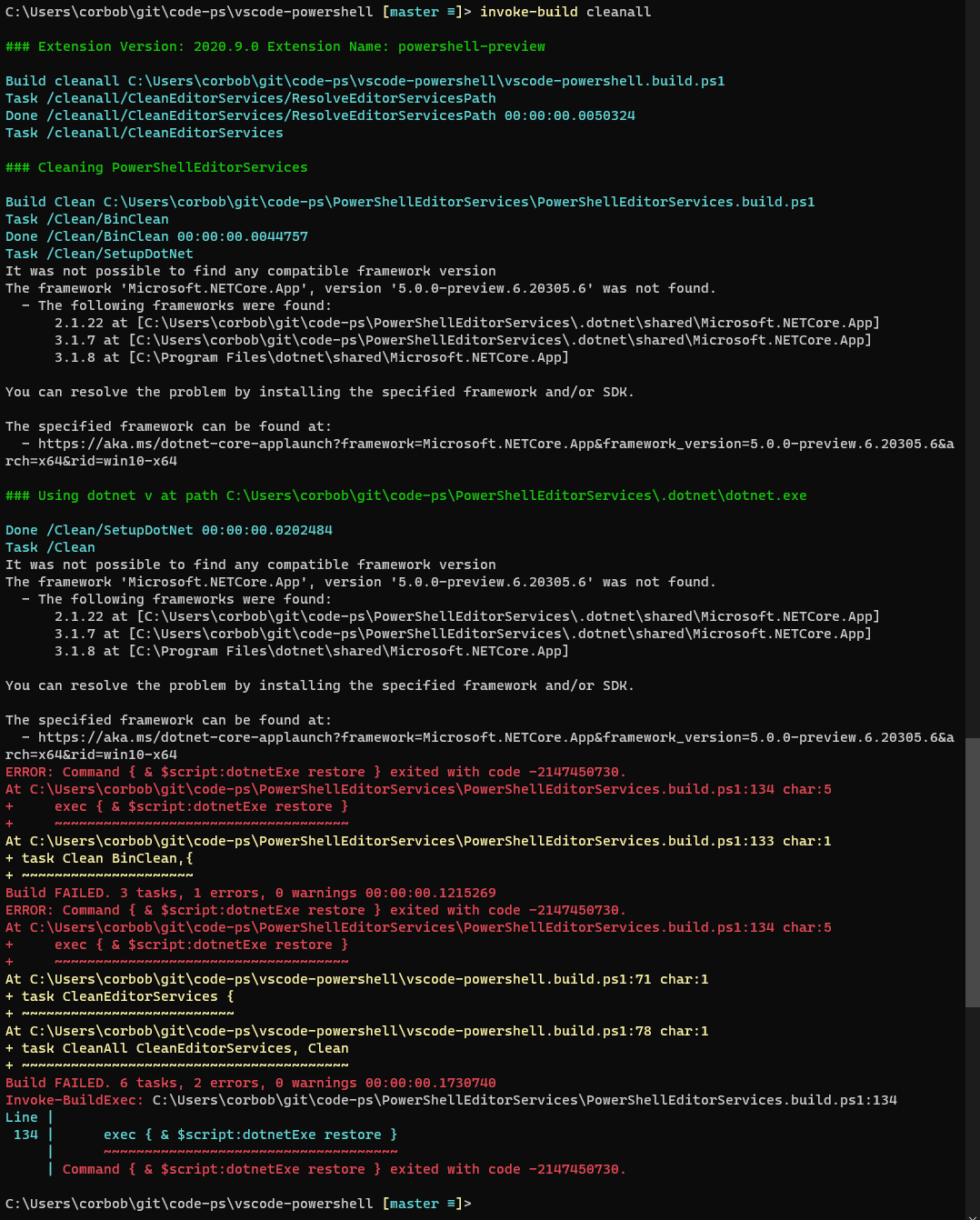Select the Extension Version 2020.9.0 header

pyautogui.click(x=273, y=46)
